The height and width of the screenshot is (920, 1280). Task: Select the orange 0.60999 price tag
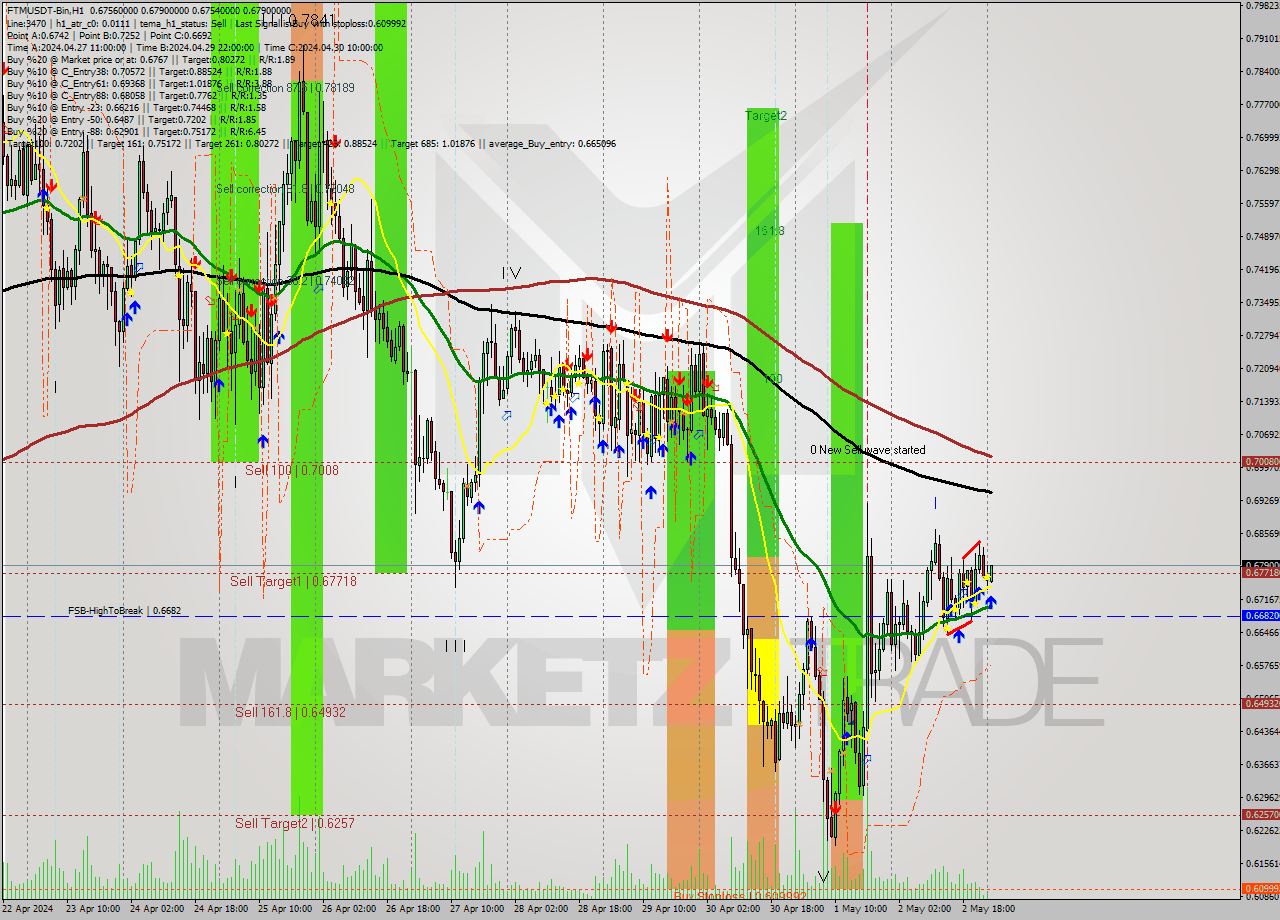[x=1261, y=889]
